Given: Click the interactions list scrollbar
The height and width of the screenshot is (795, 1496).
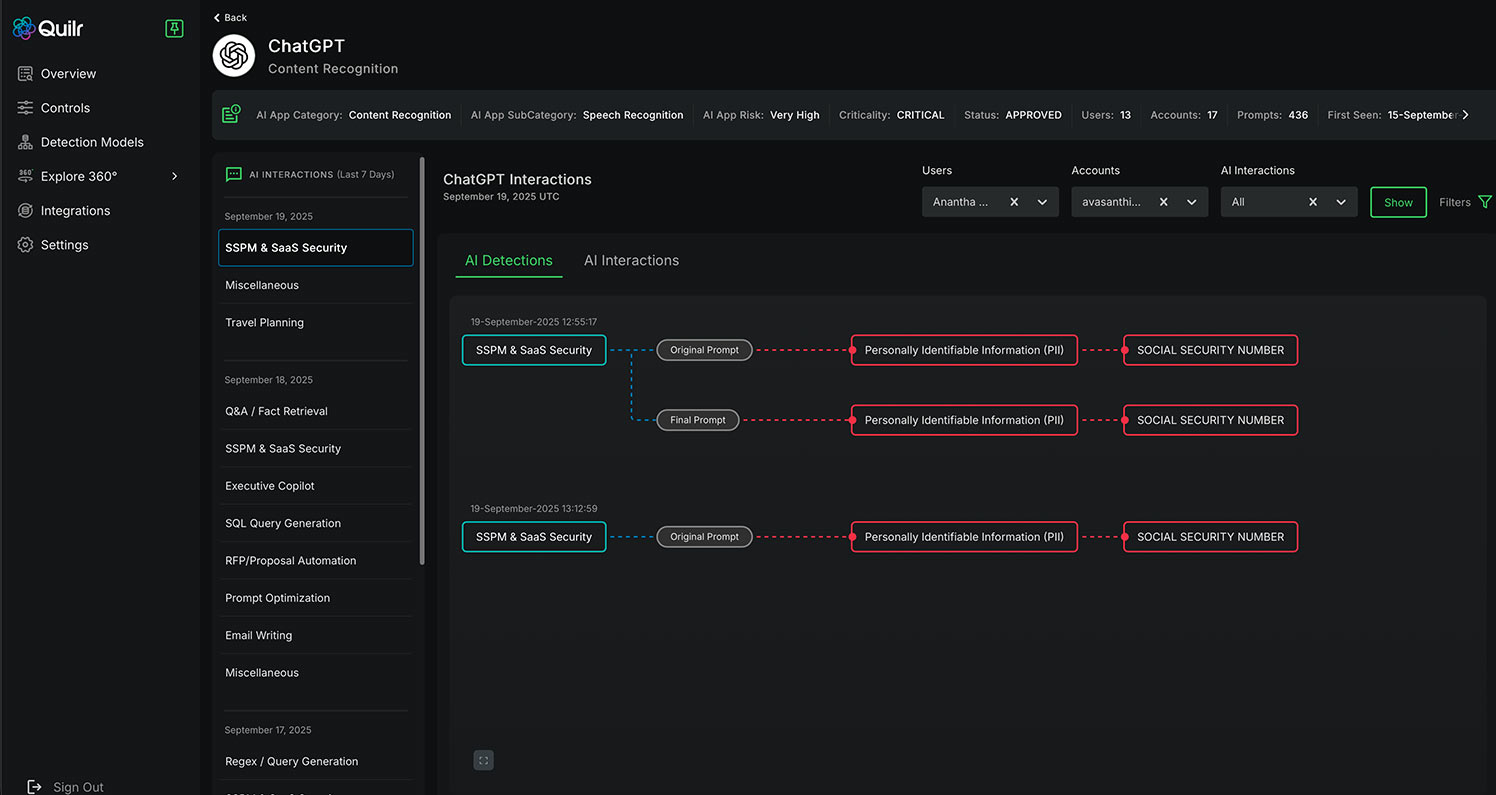Looking at the screenshot, I should click(422, 360).
